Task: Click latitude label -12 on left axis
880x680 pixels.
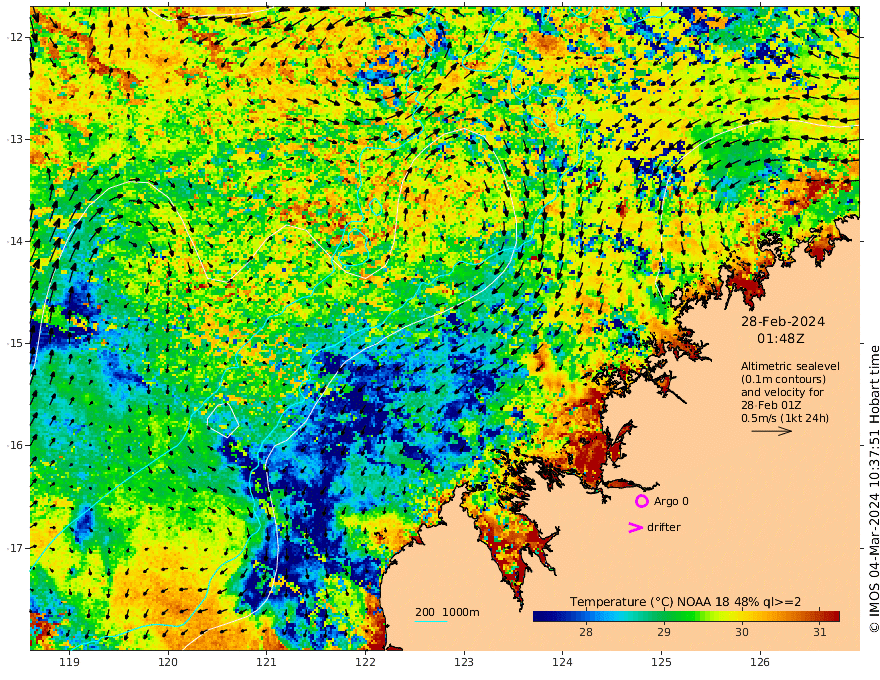Action: click(x=15, y=37)
